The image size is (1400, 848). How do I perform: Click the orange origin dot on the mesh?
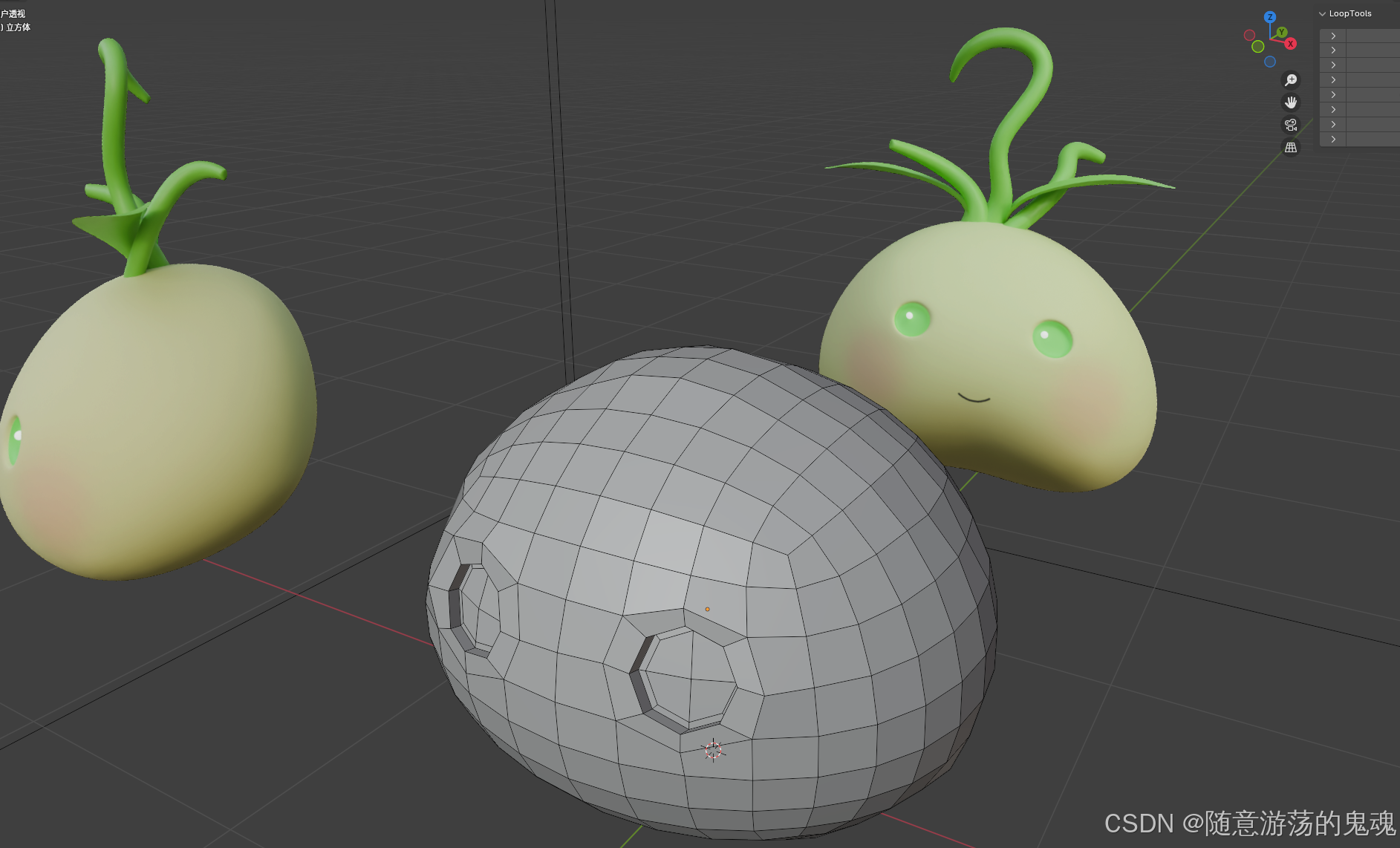click(707, 609)
